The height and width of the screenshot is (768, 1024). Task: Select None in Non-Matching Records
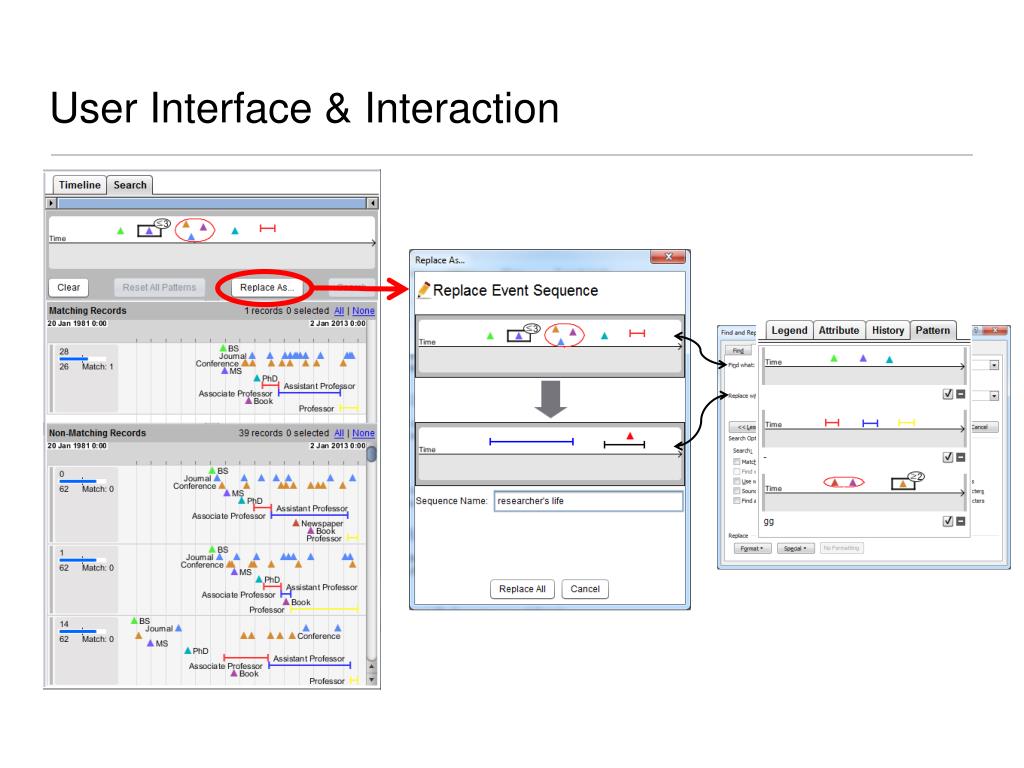(x=364, y=433)
